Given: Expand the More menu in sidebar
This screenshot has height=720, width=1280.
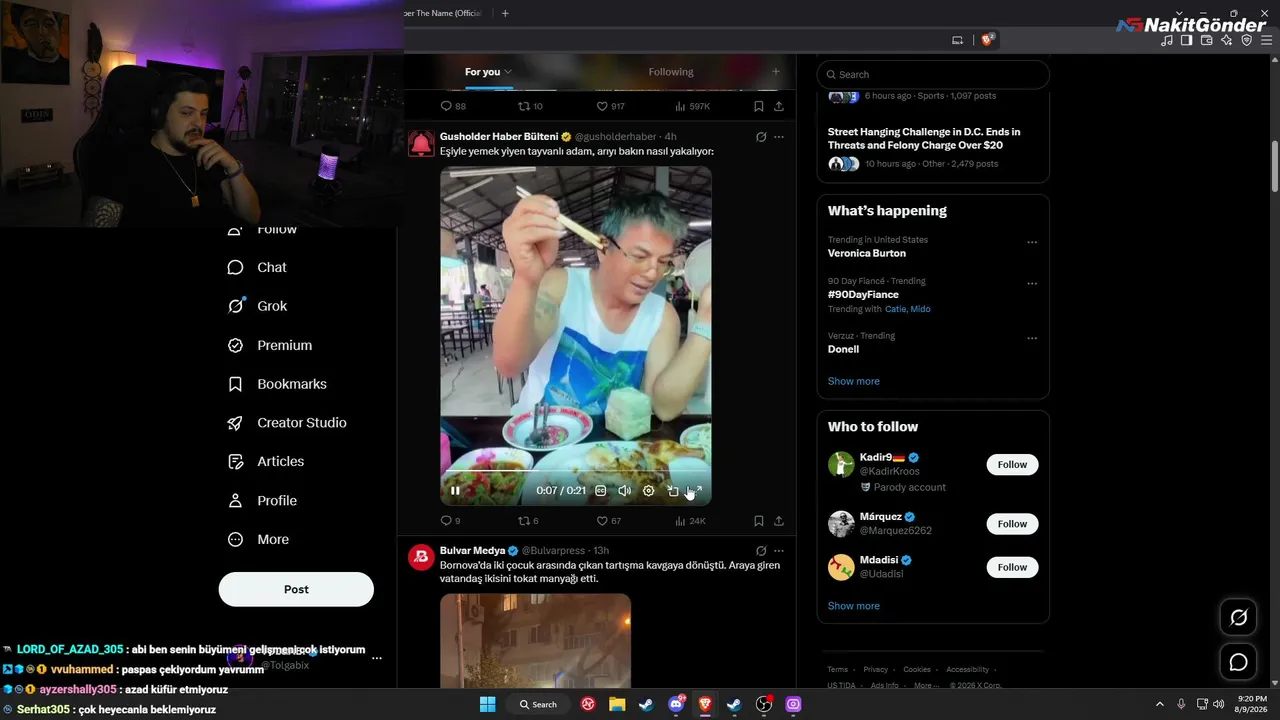Looking at the screenshot, I should tap(258, 539).
